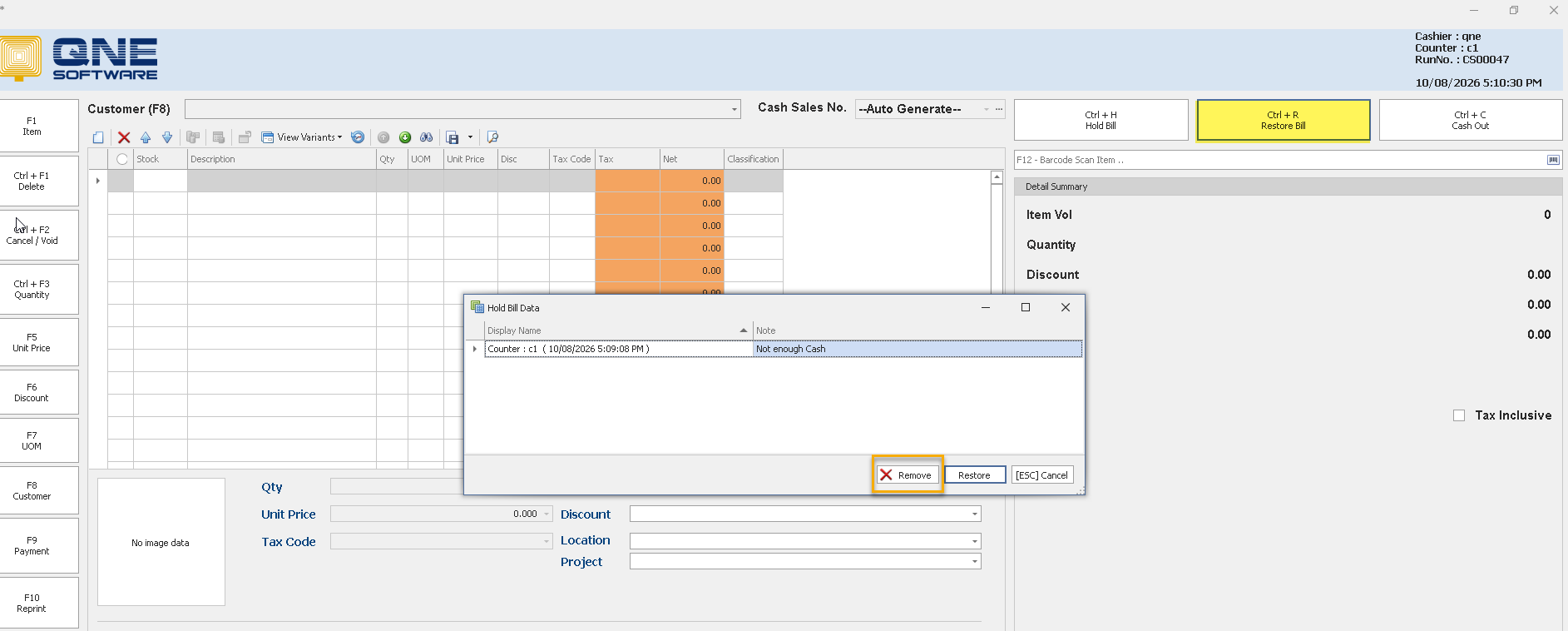Screen dimensions: 1568x631
Task: Open the Tax Code dropdown below the item grid
Action: (547, 542)
